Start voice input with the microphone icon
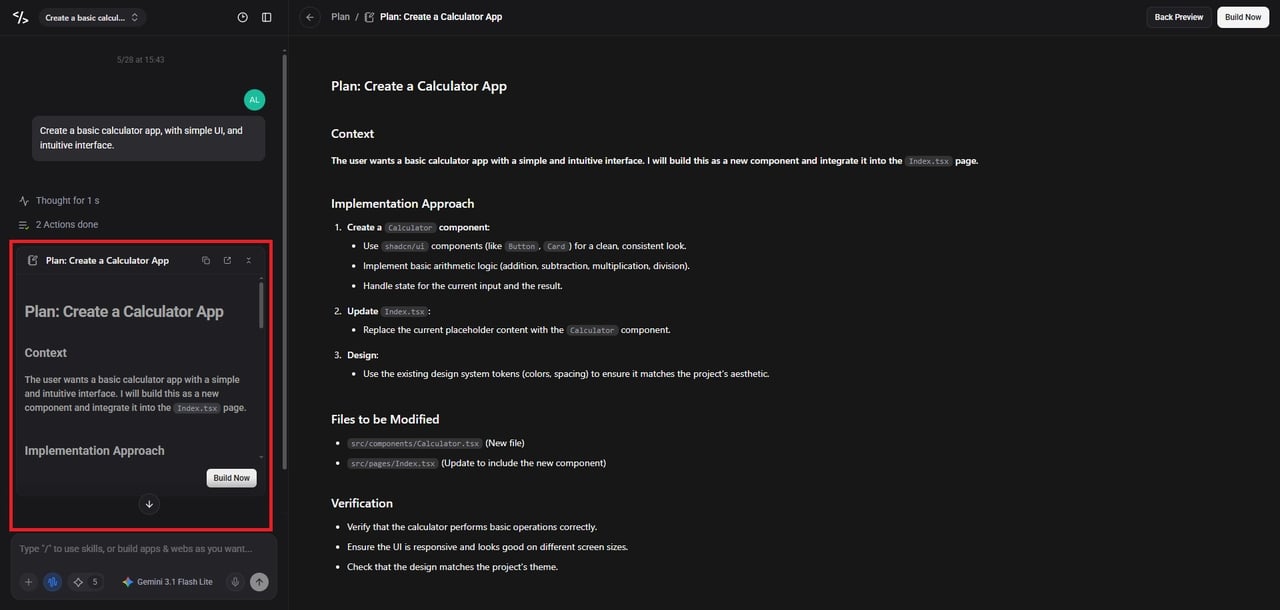The image size is (1280, 610). coord(235,582)
